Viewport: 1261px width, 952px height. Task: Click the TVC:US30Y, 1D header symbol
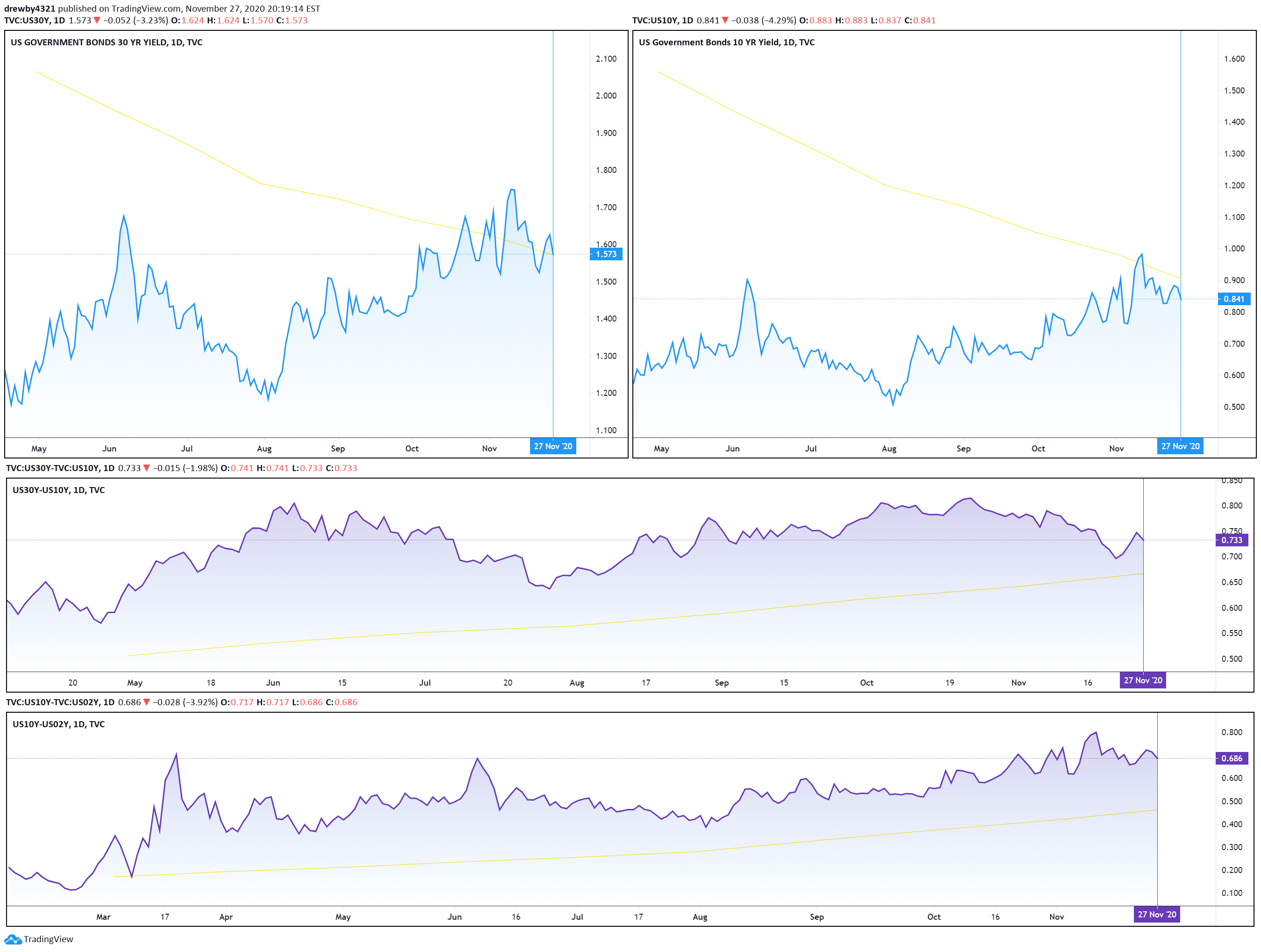pos(35,21)
